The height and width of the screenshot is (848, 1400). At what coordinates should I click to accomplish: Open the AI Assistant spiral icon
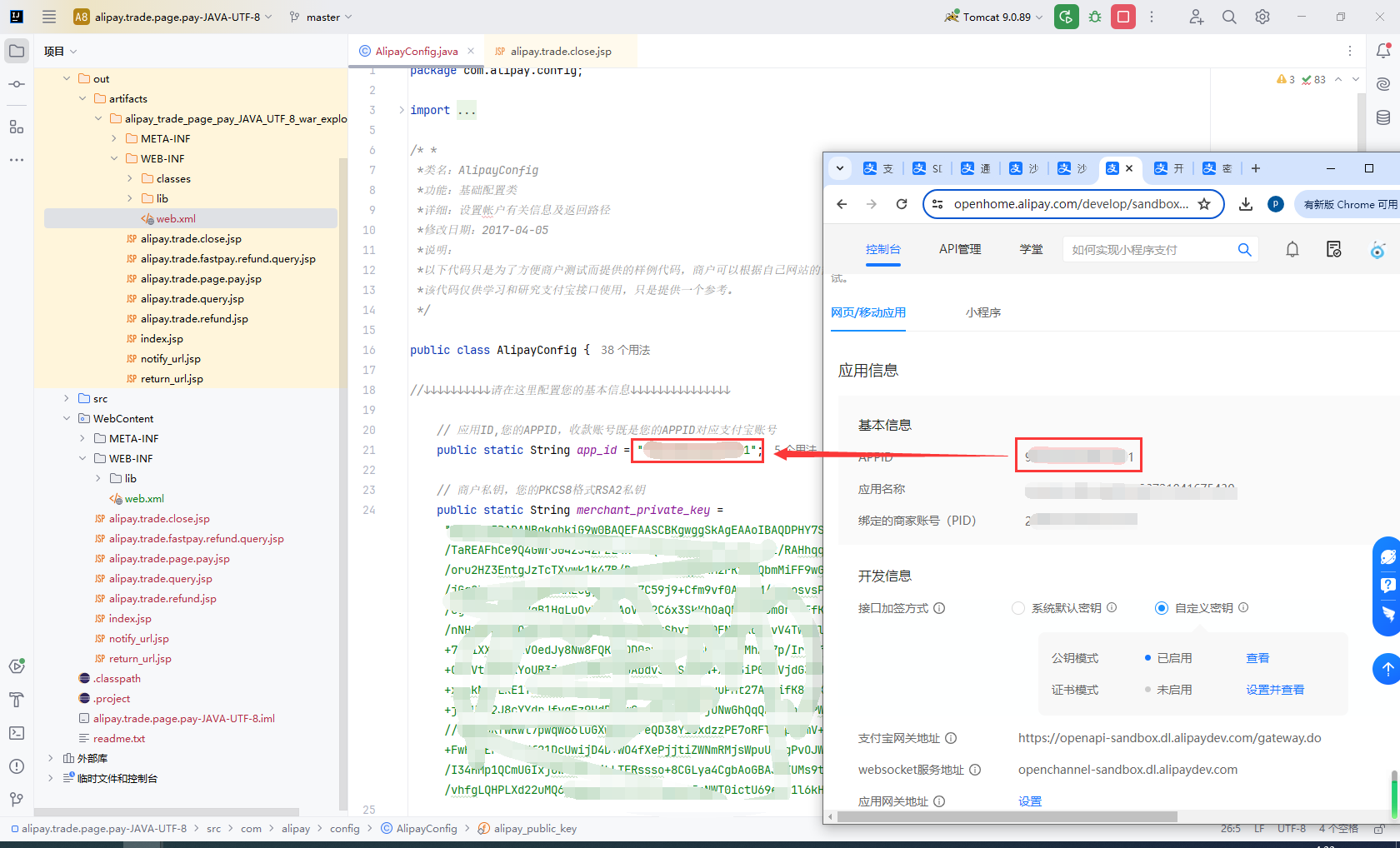click(x=1383, y=84)
